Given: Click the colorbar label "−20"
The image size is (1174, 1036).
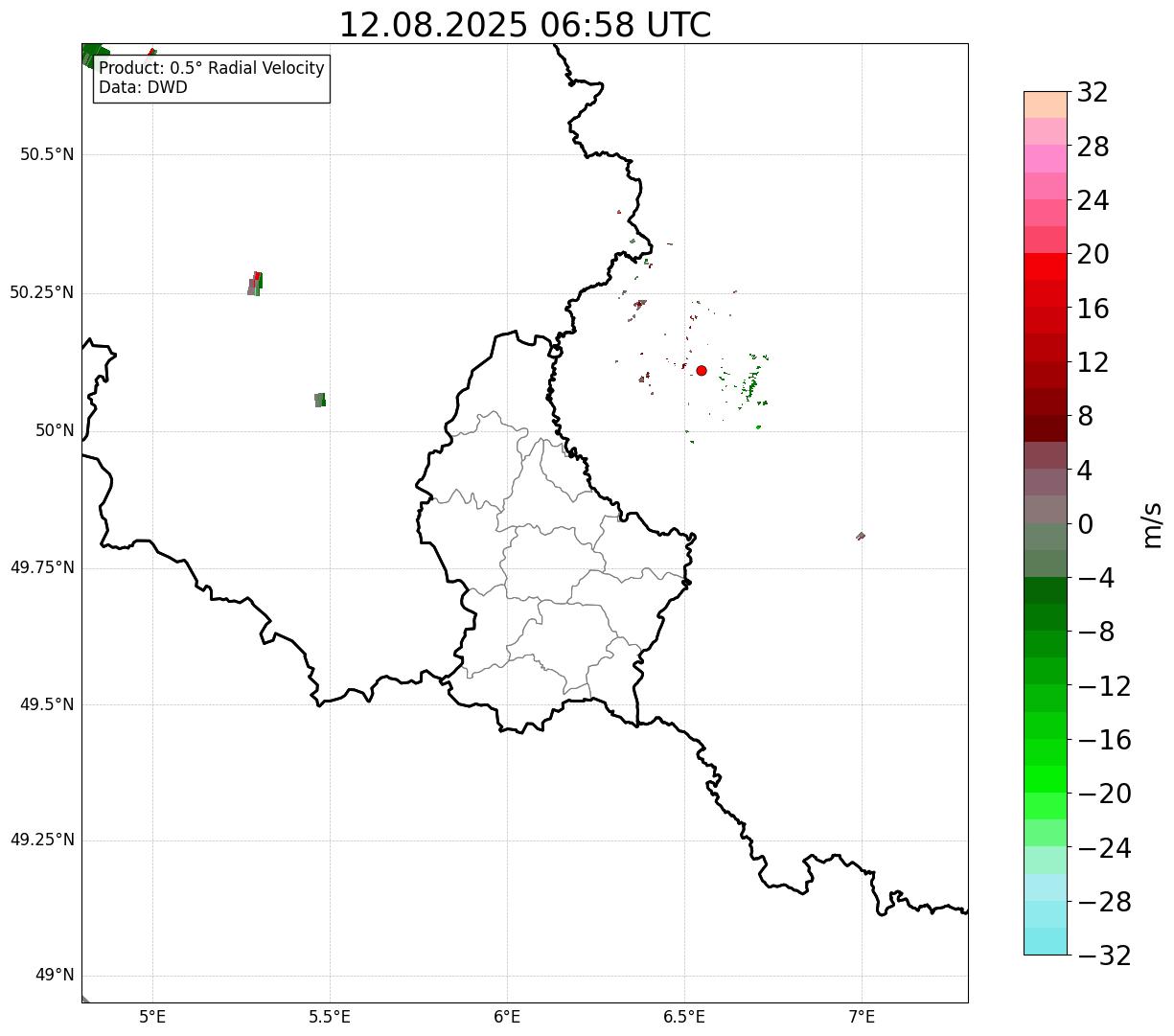Looking at the screenshot, I should 1104,794.
